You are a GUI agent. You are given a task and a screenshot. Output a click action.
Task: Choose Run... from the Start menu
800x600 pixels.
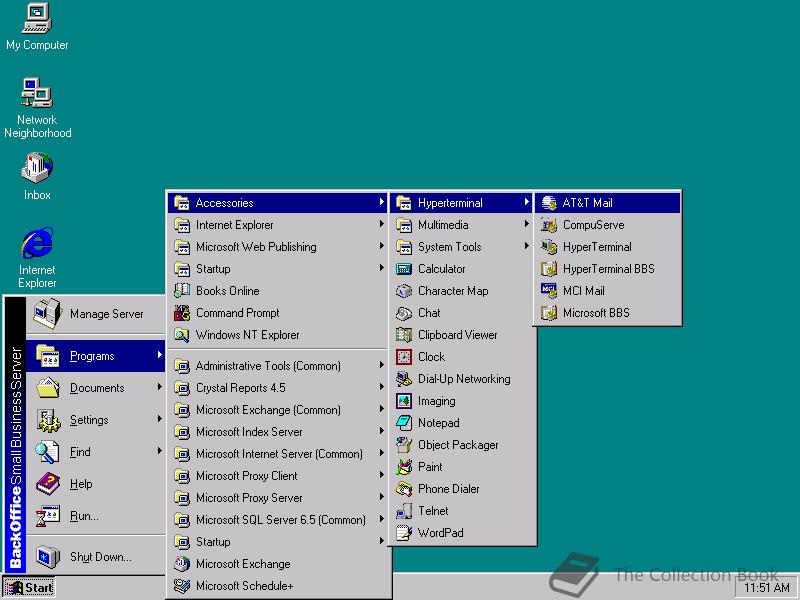(x=95, y=516)
